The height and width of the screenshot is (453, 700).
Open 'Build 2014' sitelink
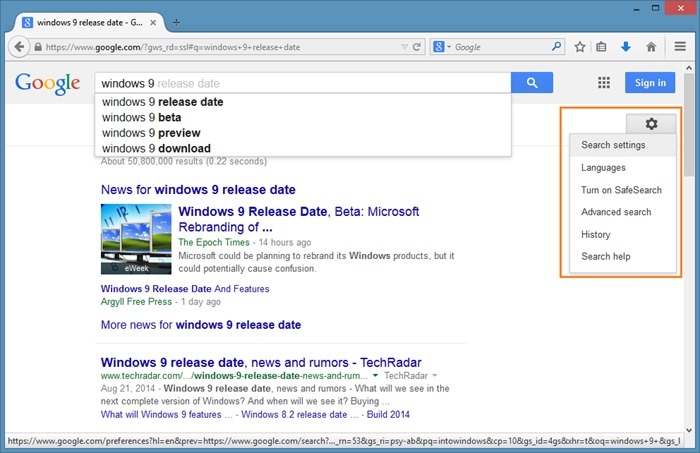pyautogui.click(x=388, y=414)
